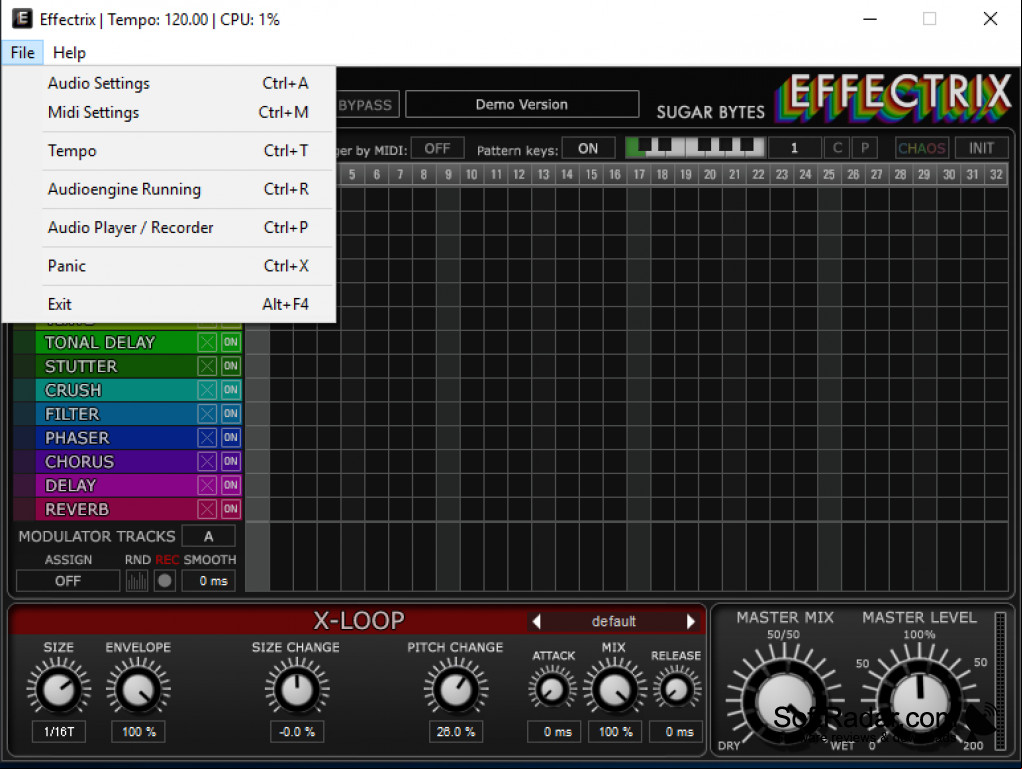Toggle trigger by MIDI OFF switch

click(x=437, y=149)
